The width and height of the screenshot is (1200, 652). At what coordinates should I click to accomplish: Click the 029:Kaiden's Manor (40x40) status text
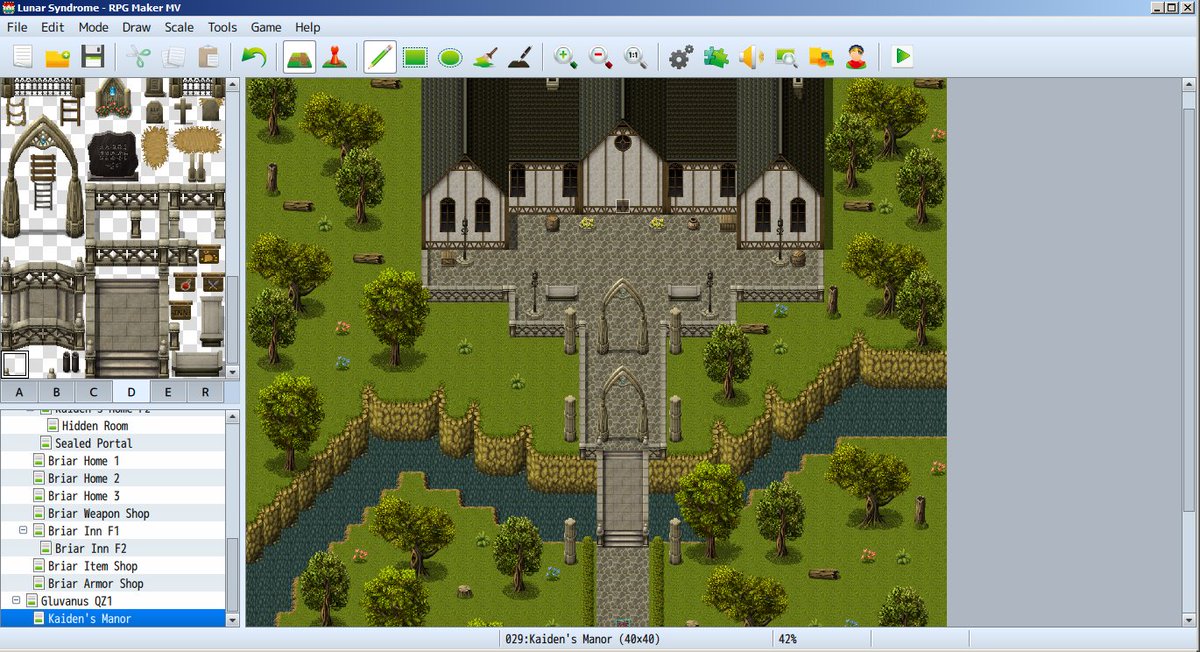[583, 639]
